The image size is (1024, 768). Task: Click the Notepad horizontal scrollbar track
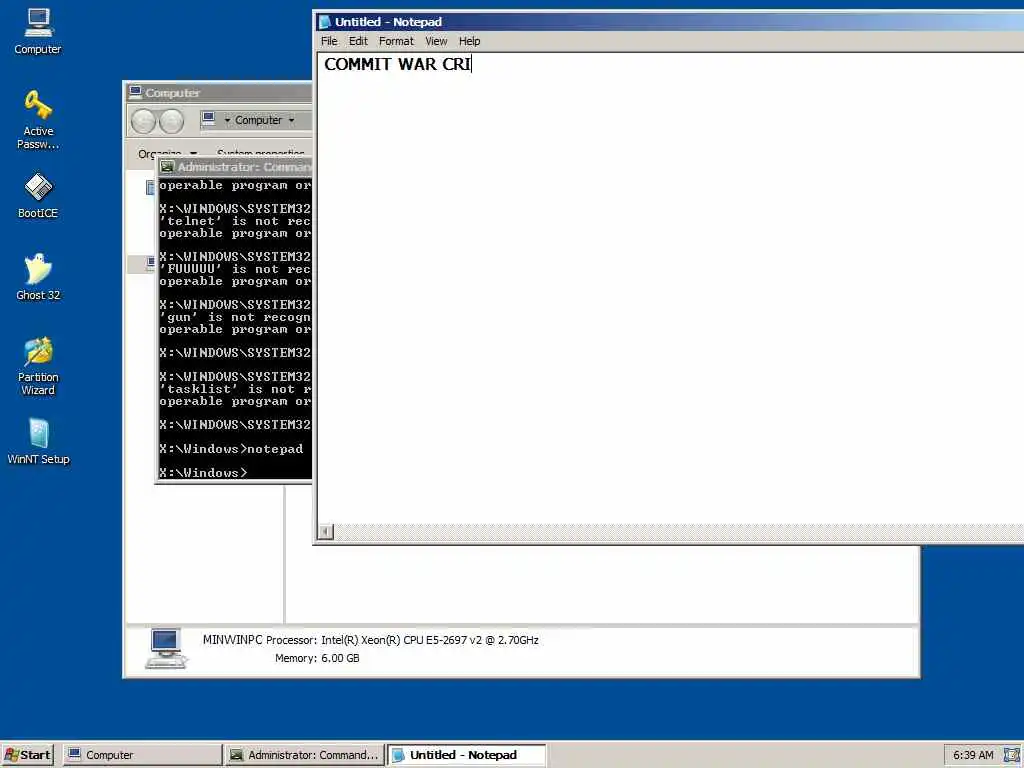pyautogui.click(x=679, y=532)
